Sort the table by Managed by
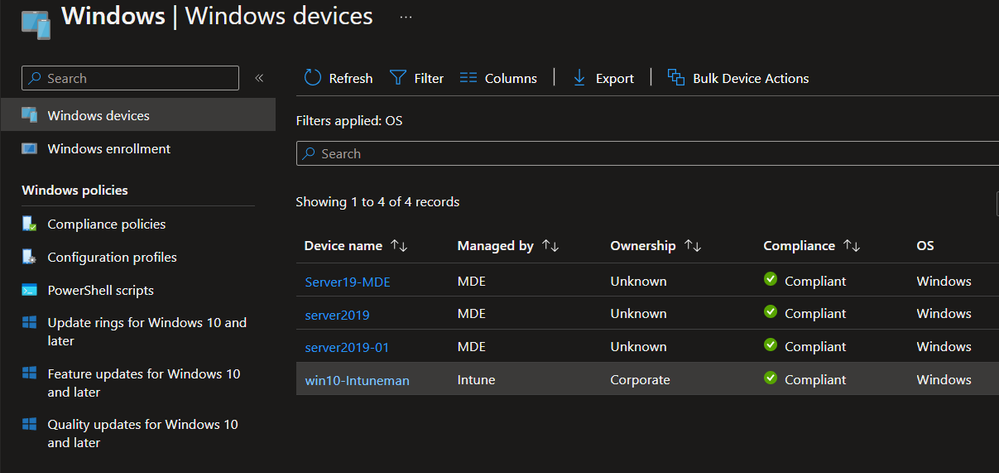The image size is (999, 473). coord(550,246)
